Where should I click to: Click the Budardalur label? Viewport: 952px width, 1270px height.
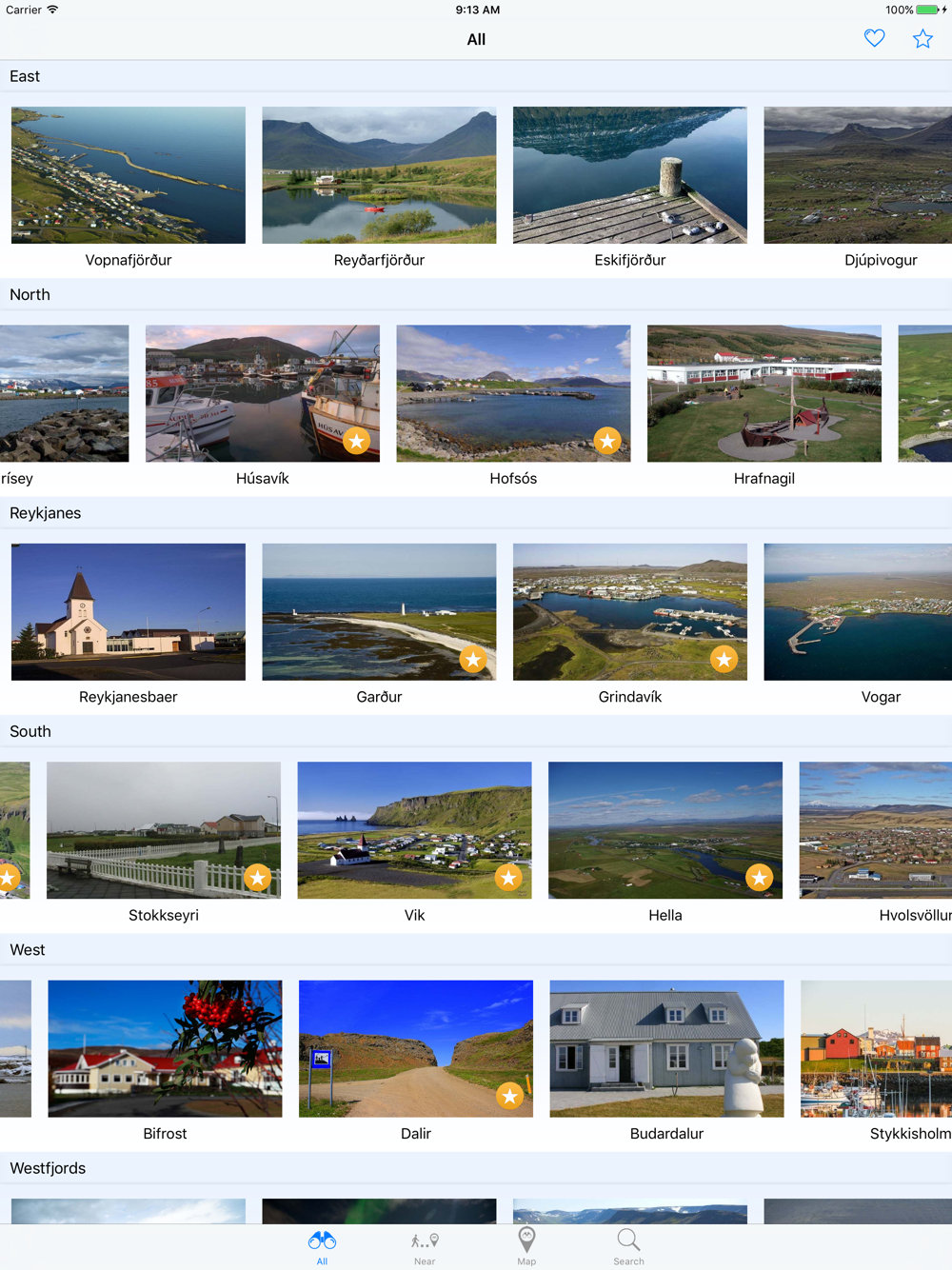[x=666, y=1133]
